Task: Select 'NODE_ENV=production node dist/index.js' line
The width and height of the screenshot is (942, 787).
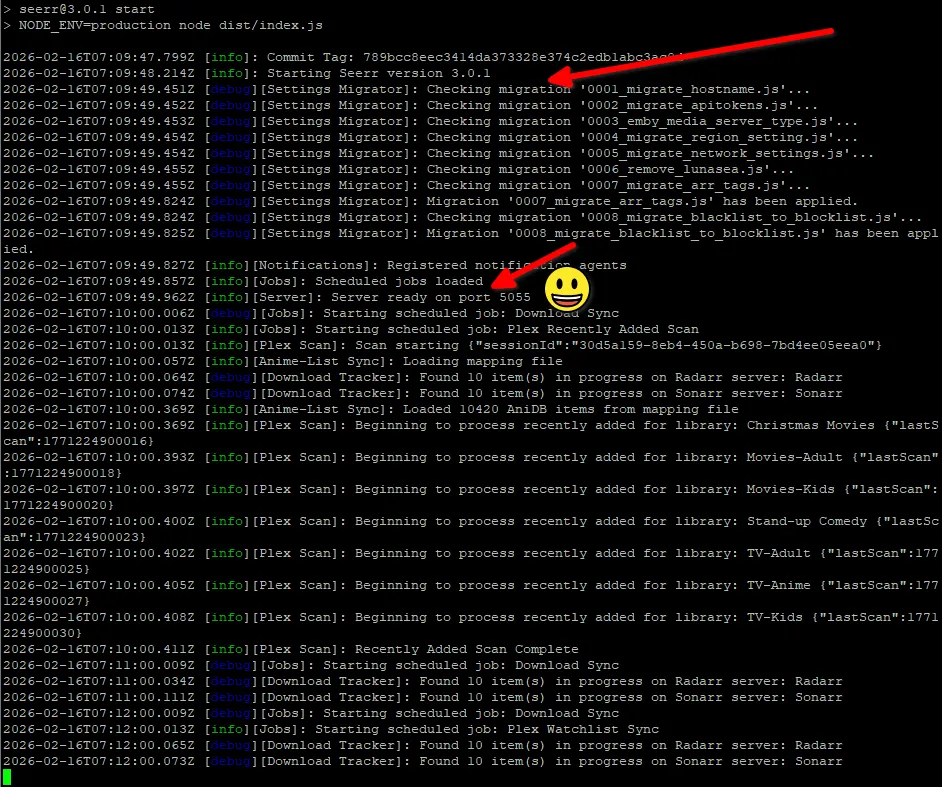Action: [x=171, y=25]
